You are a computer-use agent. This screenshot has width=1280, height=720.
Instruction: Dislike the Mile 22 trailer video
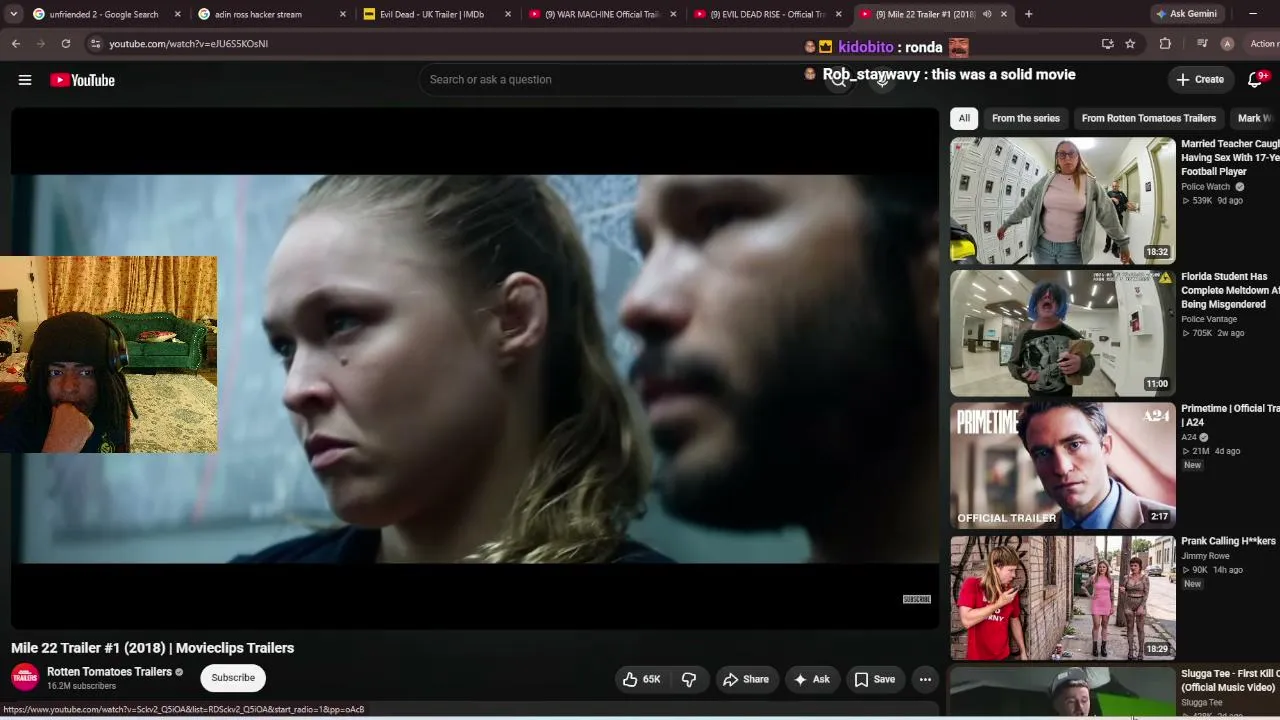689,680
